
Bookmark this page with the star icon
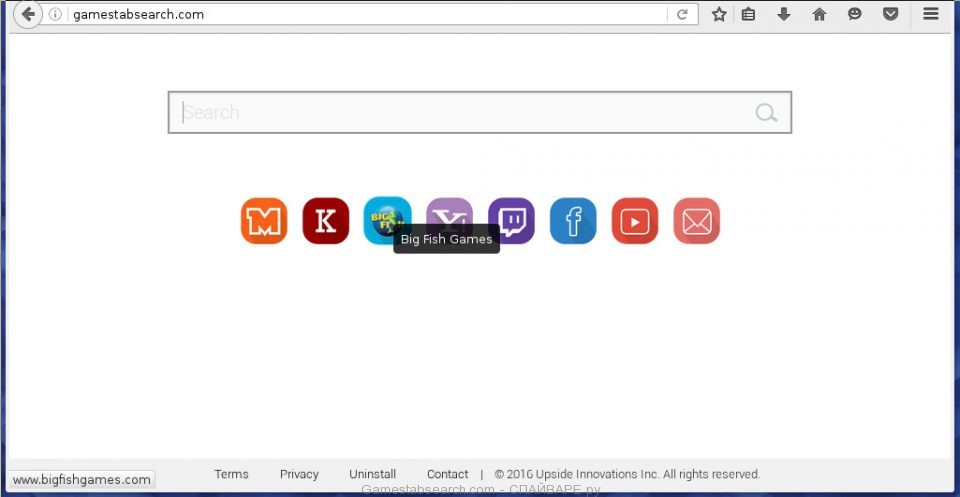coord(719,14)
